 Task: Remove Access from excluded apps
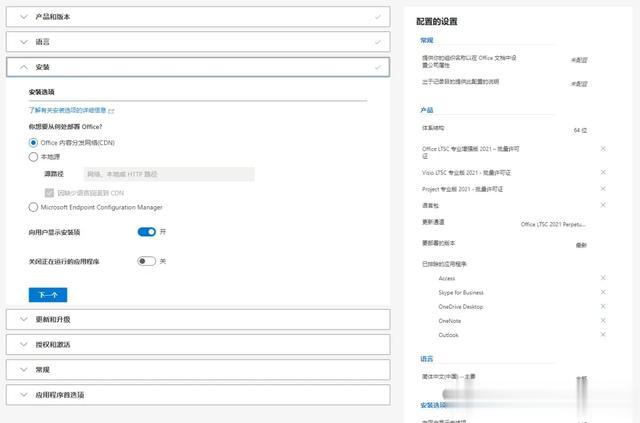tap(603, 278)
